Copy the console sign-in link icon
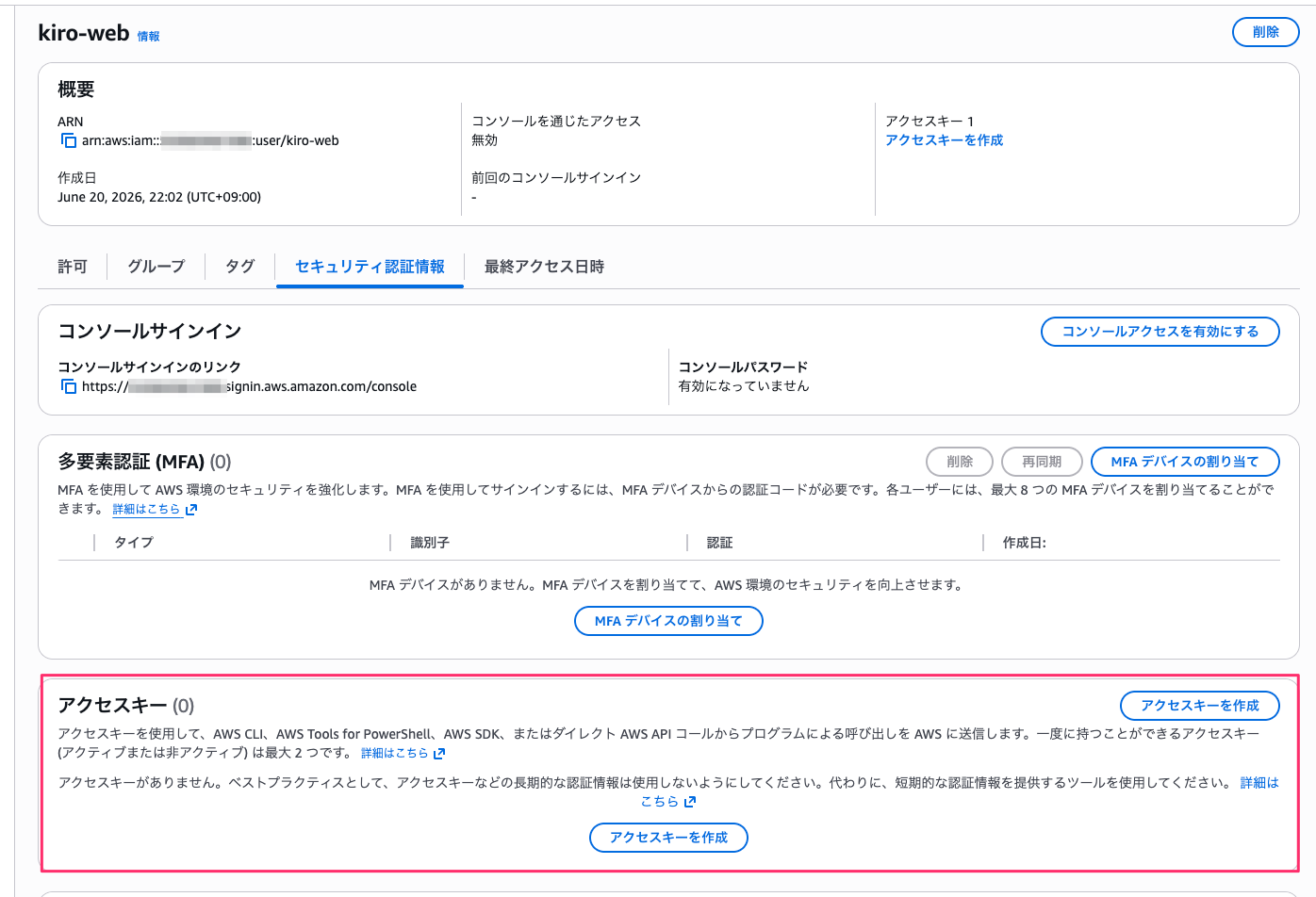This screenshot has width=1316, height=897. click(x=69, y=386)
